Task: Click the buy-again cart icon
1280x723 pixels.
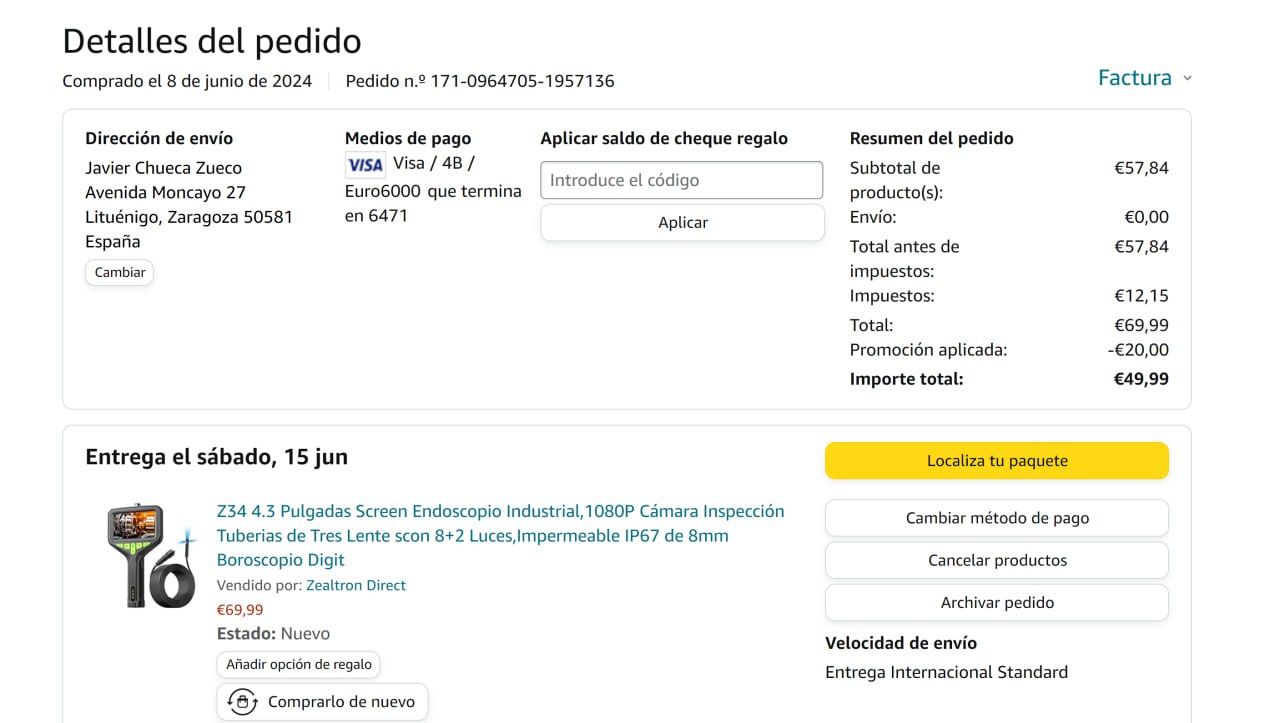Action: [x=242, y=702]
